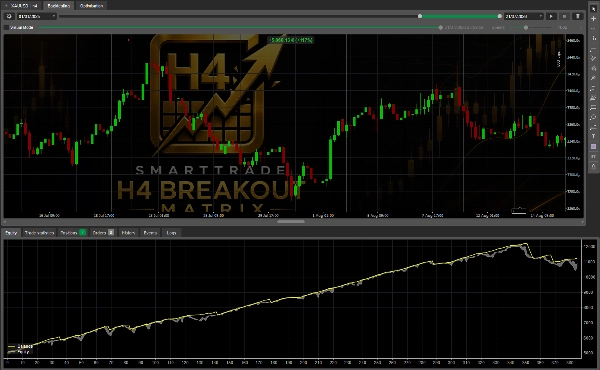
Task: Click the left handle of the date range slider
Action: pyautogui.click(x=420, y=16)
